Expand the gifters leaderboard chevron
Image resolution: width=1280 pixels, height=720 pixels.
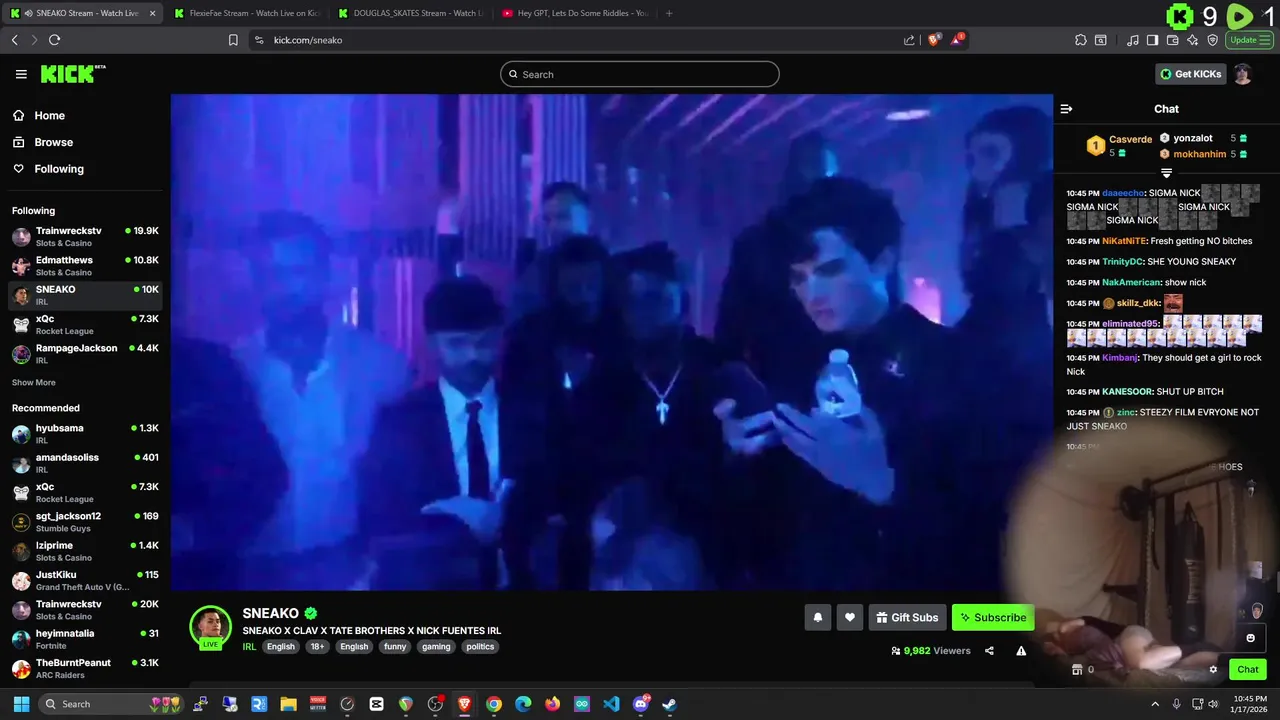pyautogui.click(x=1166, y=173)
